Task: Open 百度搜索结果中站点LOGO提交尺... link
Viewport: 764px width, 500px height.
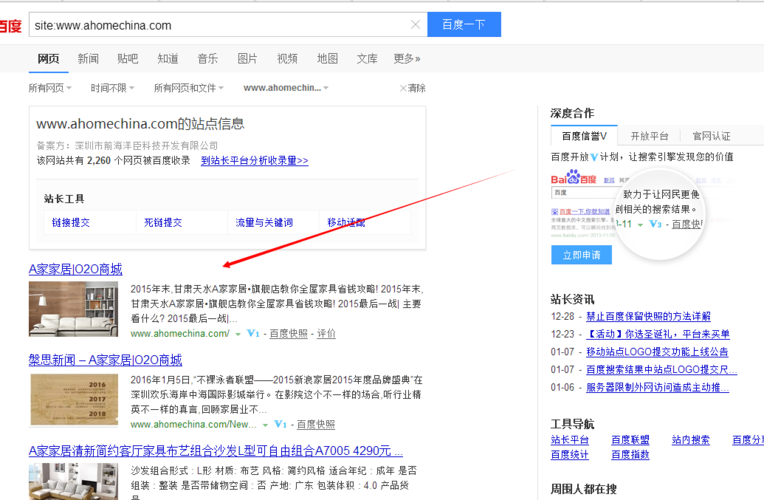Action: 661,369
